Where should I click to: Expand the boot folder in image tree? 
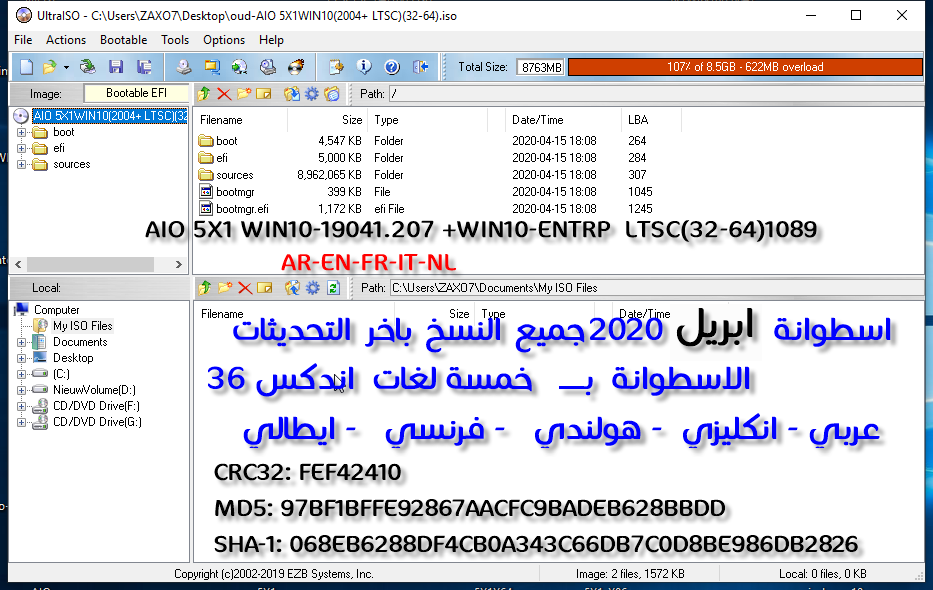(21, 132)
